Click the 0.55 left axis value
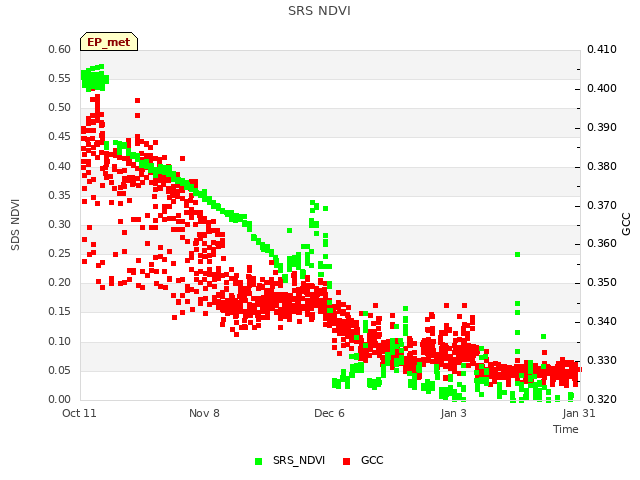 pyautogui.click(x=60, y=78)
